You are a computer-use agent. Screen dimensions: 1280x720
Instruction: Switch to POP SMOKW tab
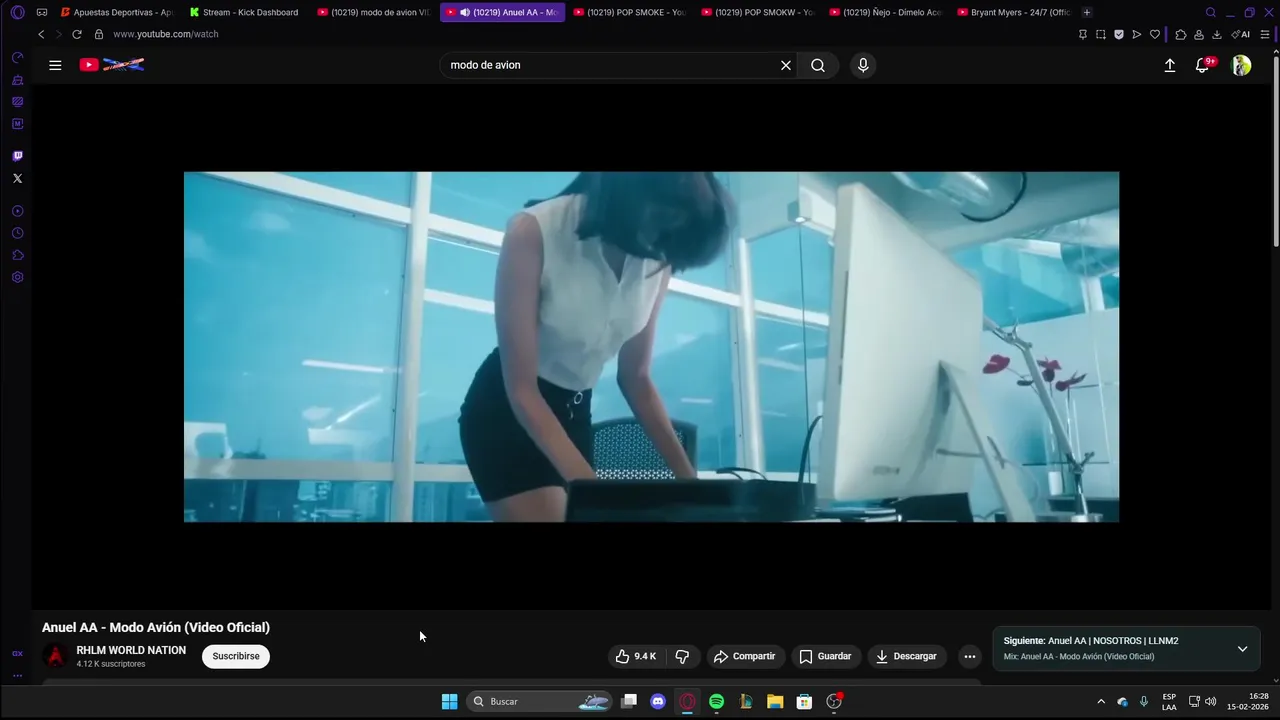point(759,12)
